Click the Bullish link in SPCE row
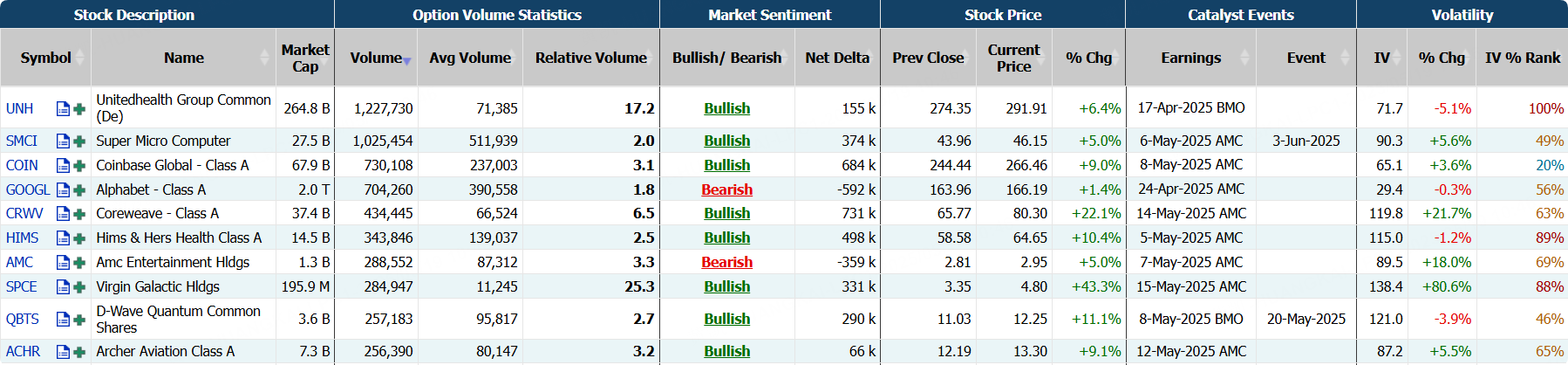The width and height of the screenshot is (1568, 365). 726,286
